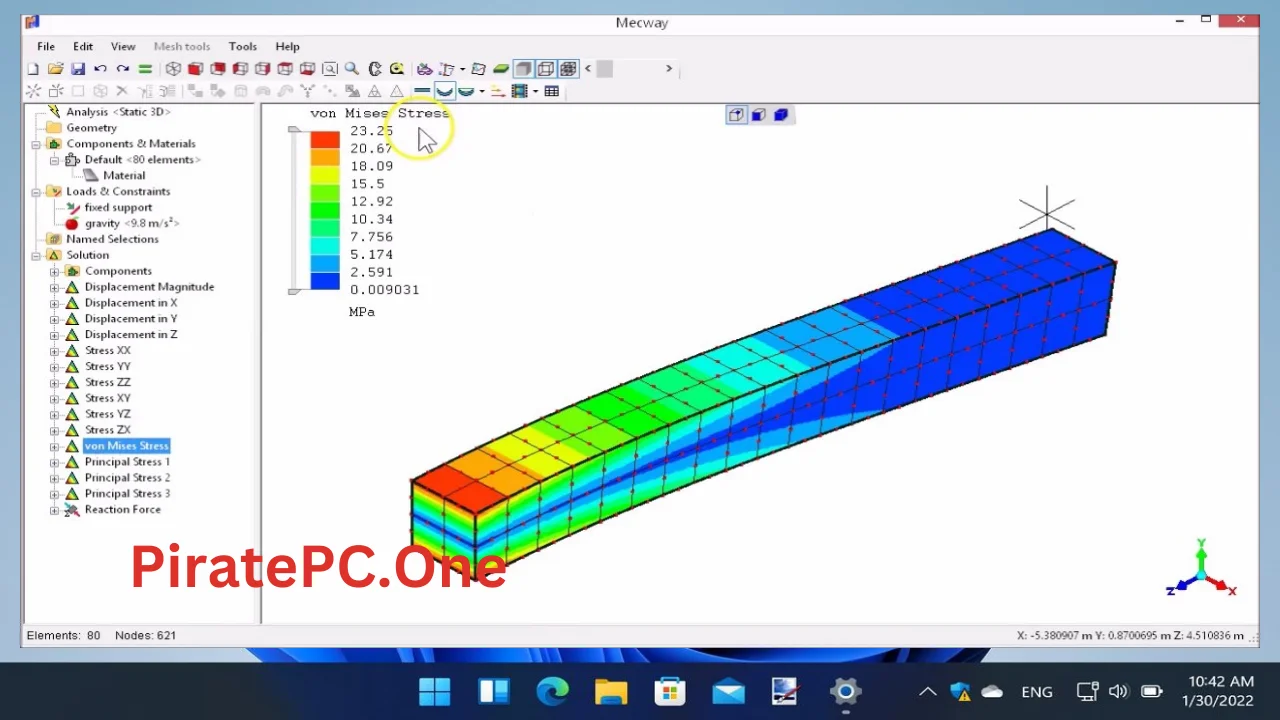Screen dimensions: 1280x720
Task: Open the clock showing 10:42 AM
Action: 1217,691
